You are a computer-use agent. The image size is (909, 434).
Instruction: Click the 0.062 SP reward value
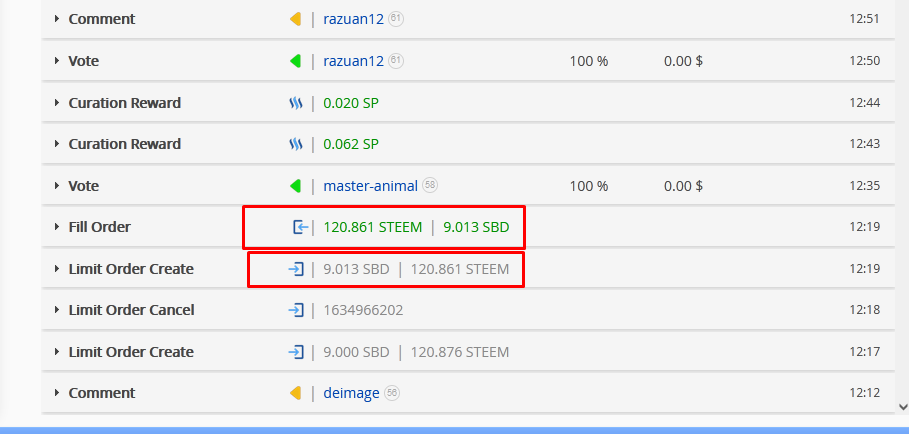pos(351,144)
